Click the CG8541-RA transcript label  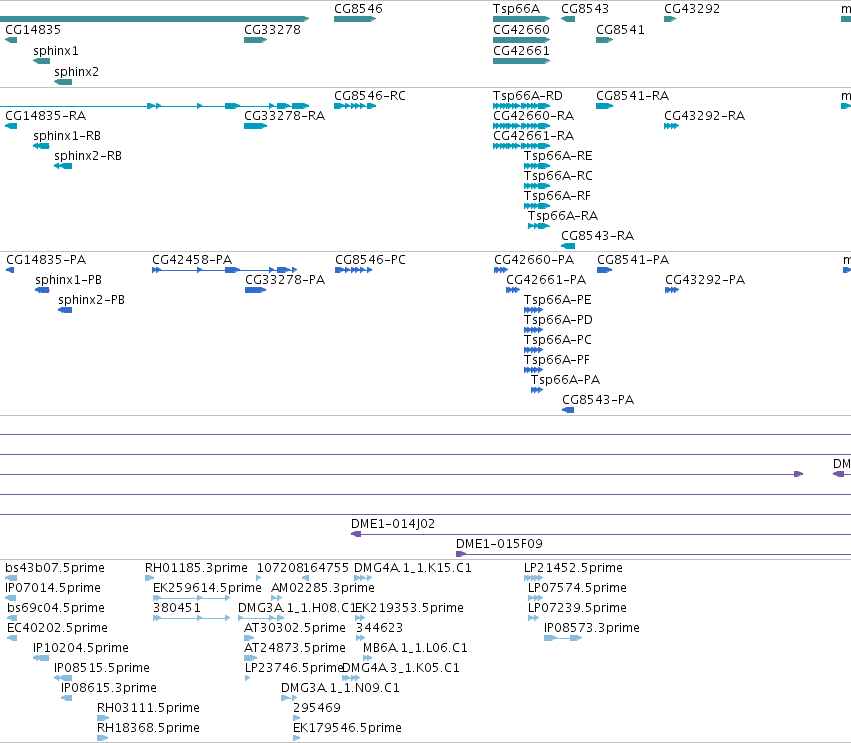point(632,96)
